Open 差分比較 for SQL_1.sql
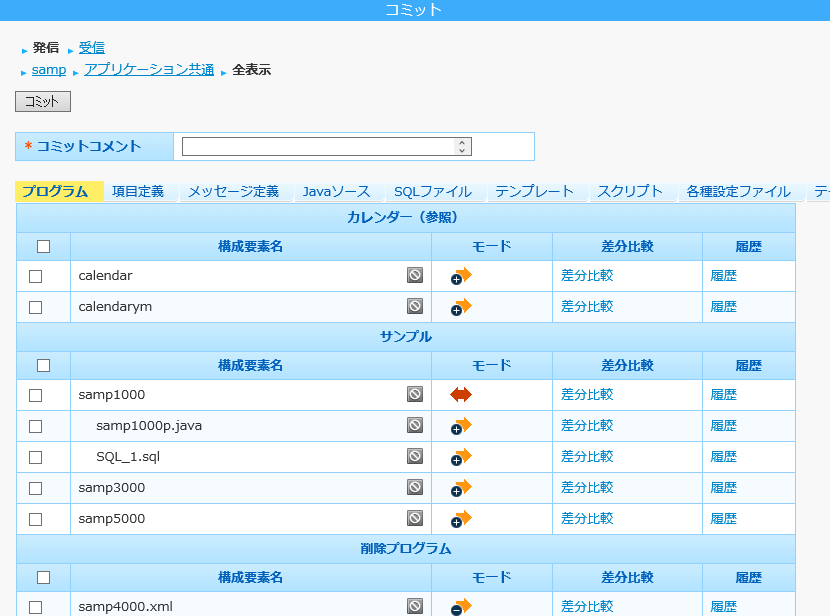 click(x=587, y=456)
